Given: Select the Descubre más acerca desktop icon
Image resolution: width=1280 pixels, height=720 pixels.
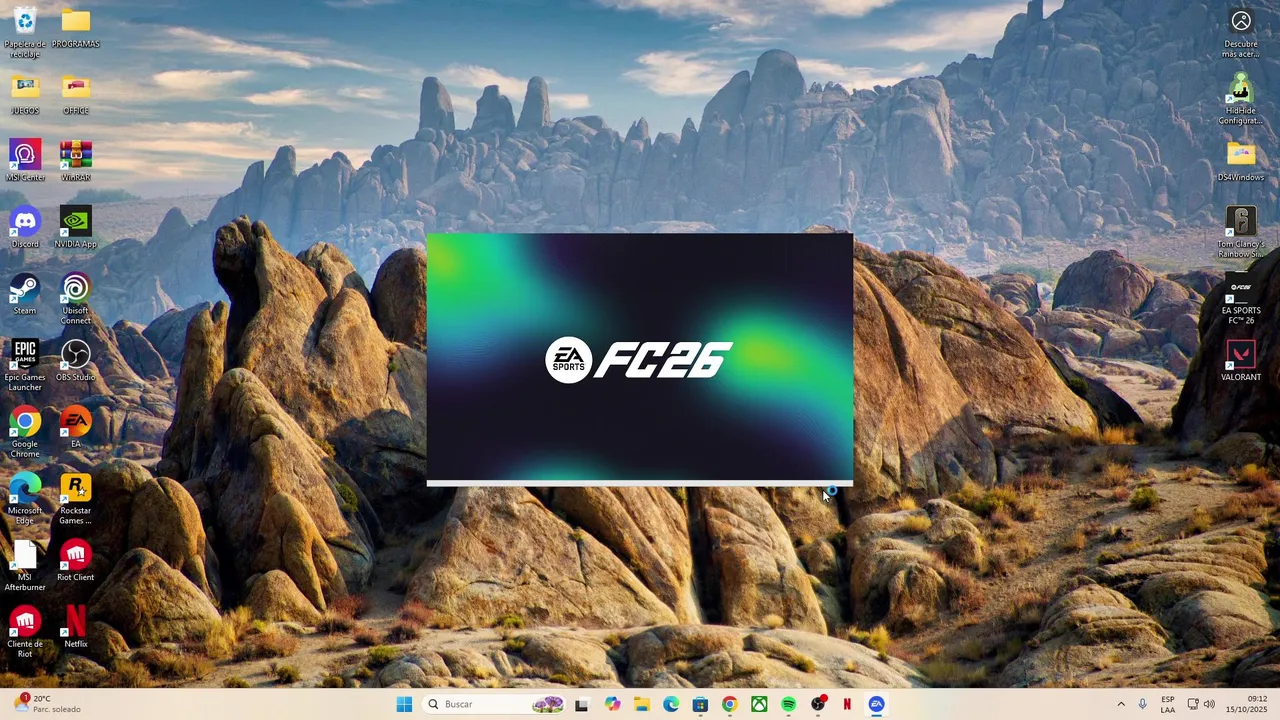Looking at the screenshot, I should [1241, 33].
